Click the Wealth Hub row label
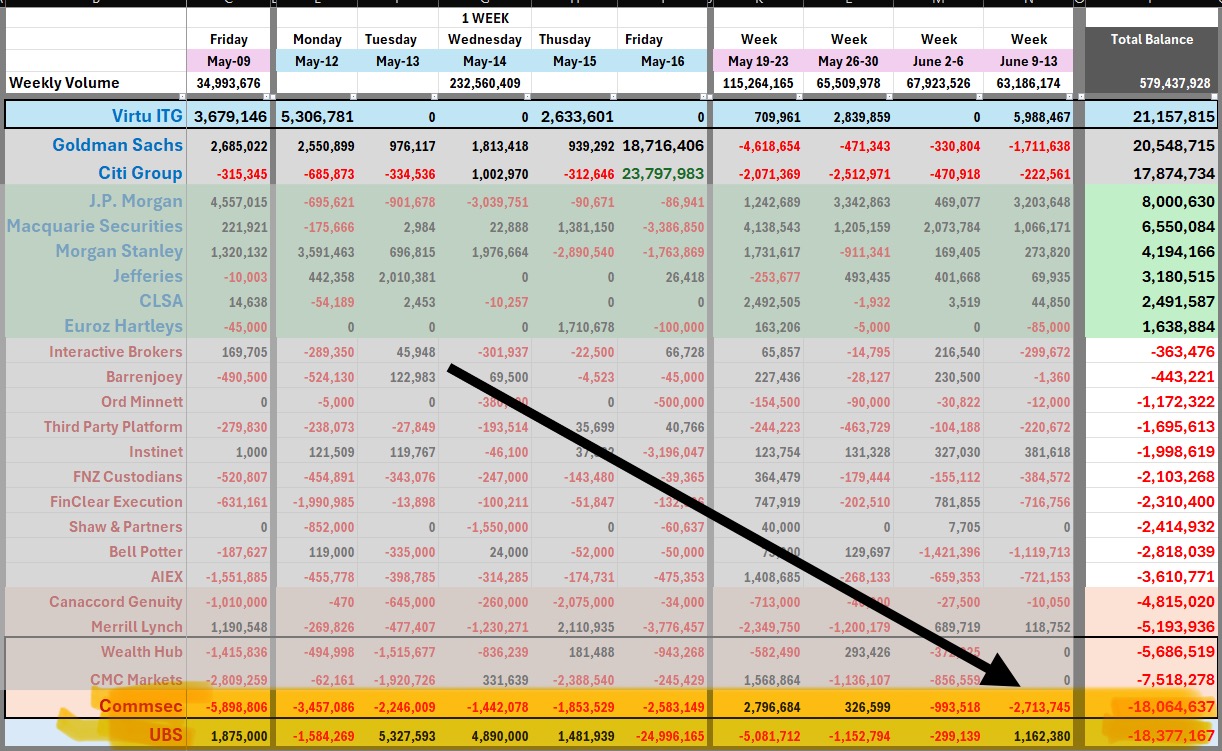The height and width of the screenshot is (751, 1222). 142,652
